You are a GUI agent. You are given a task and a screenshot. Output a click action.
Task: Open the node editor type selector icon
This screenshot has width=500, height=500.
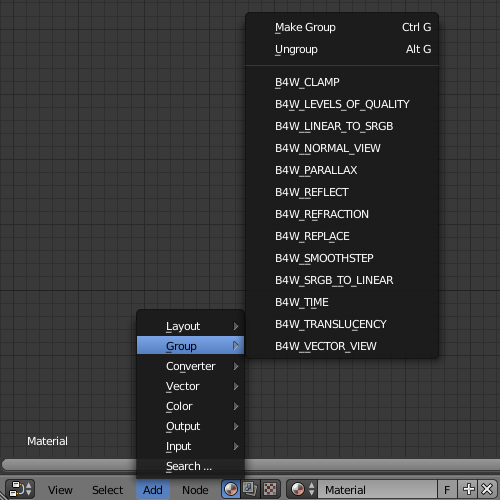tap(20, 489)
